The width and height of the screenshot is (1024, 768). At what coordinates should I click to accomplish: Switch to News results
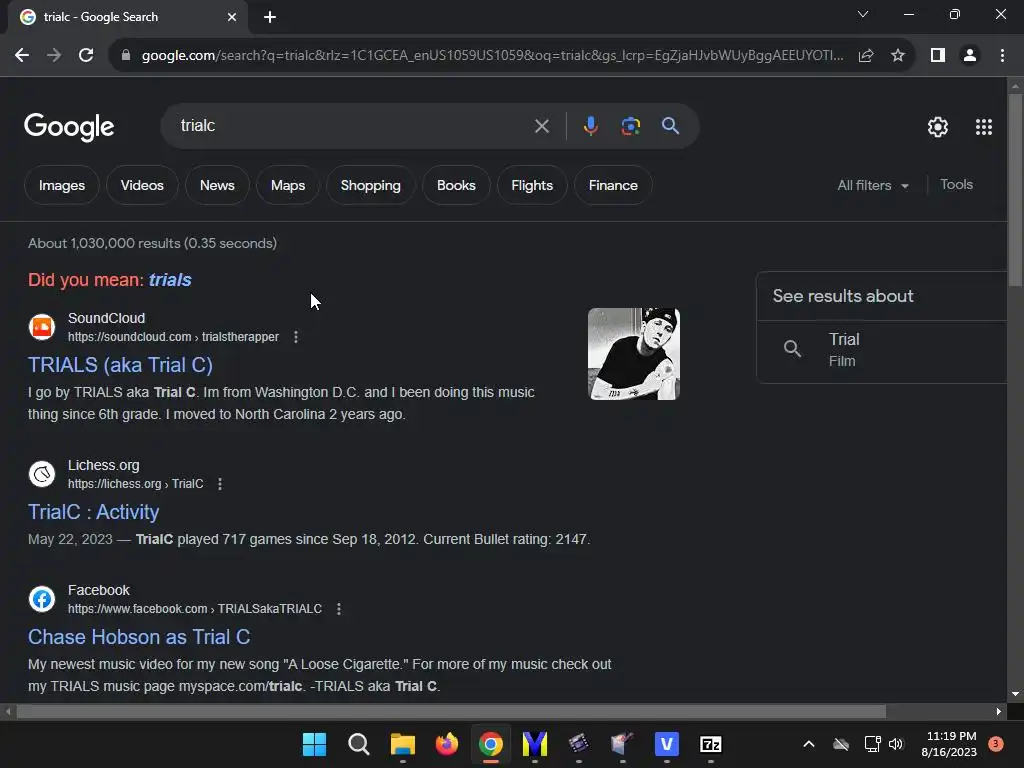tap(217, 185)
